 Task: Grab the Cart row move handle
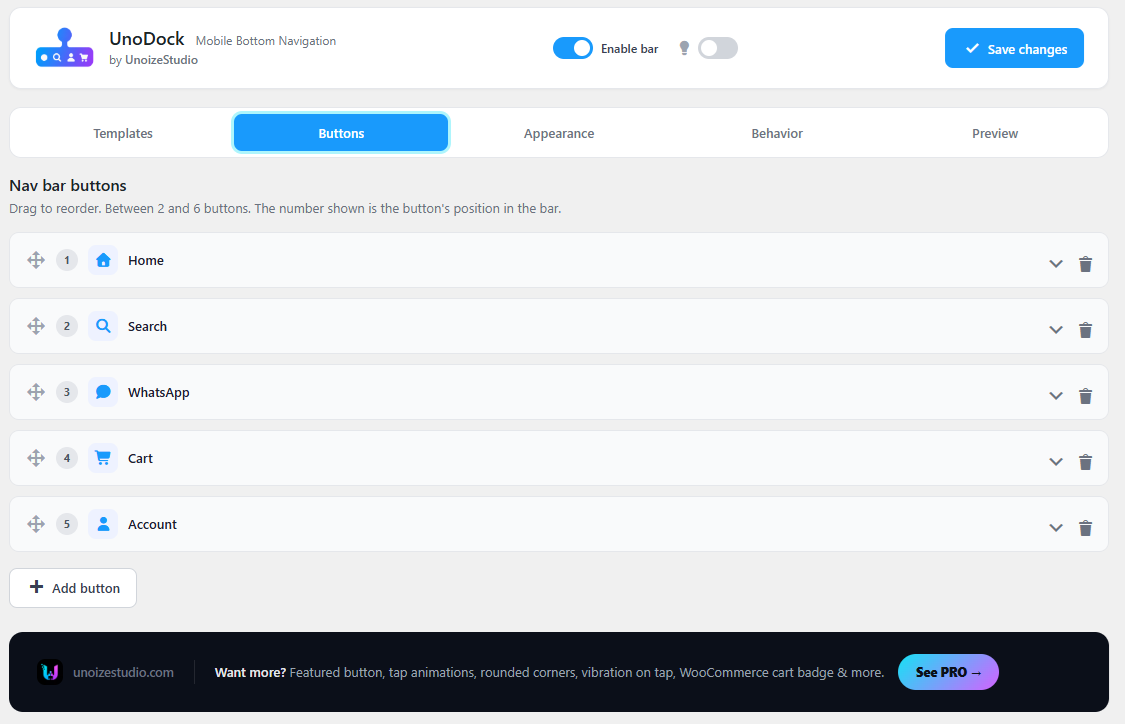(x=36, y=458)
